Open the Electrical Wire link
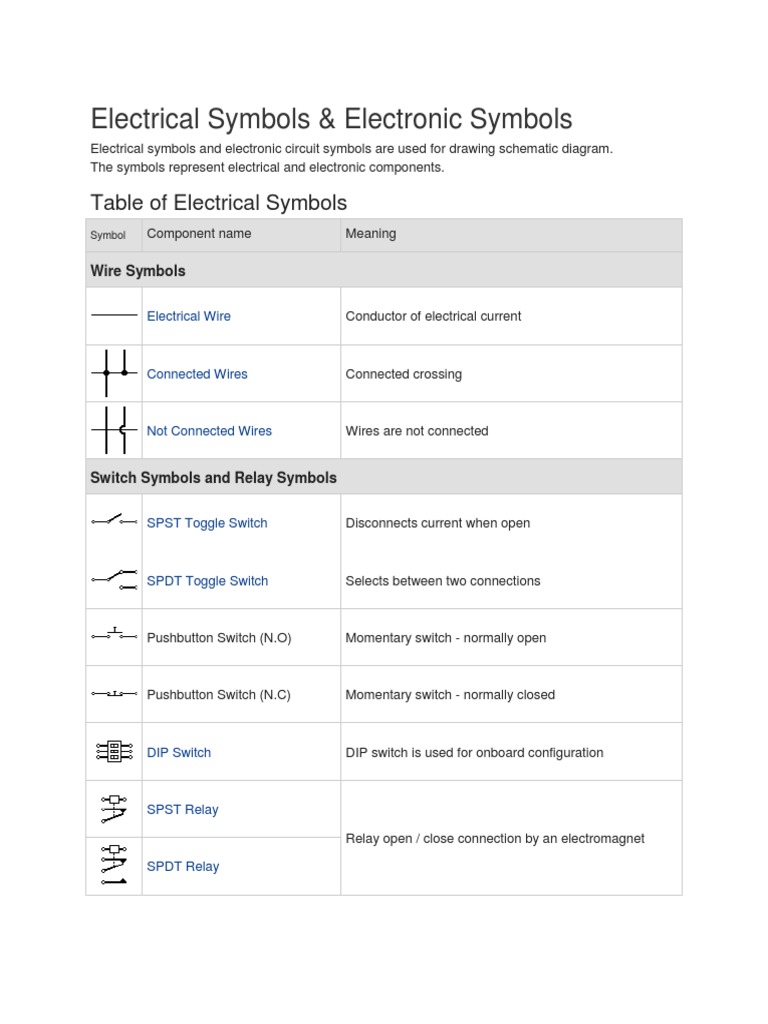This screenshot has height=1024, width=768. point(189,316)
